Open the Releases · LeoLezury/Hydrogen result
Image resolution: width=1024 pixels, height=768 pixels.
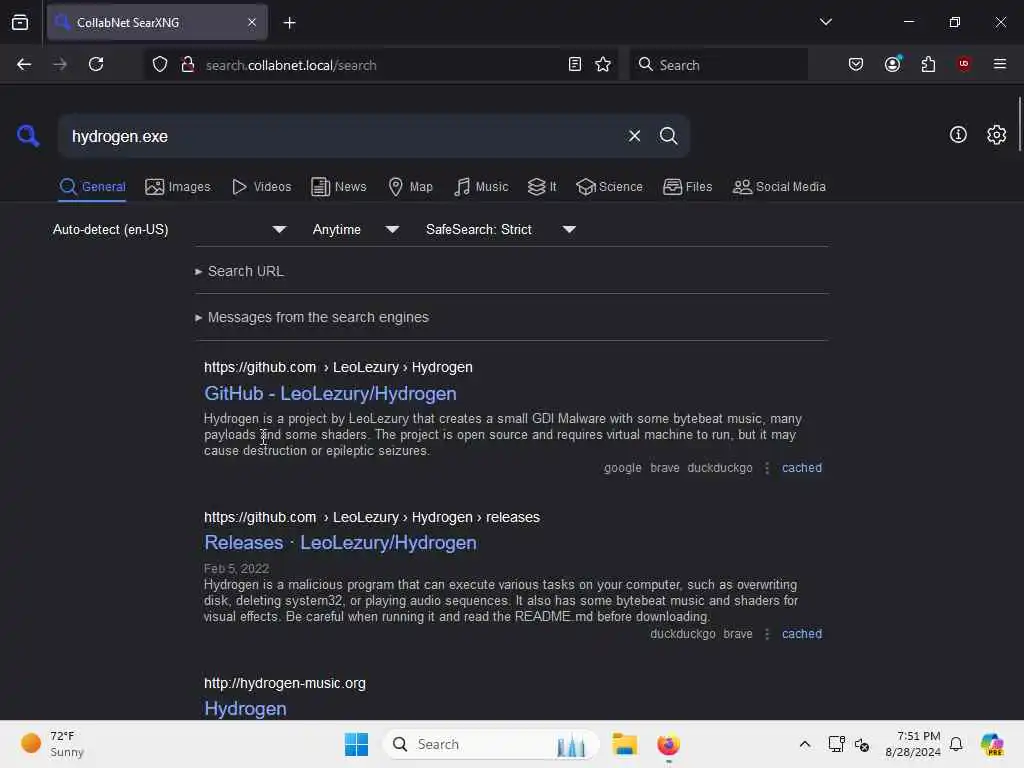coord(340,543)
